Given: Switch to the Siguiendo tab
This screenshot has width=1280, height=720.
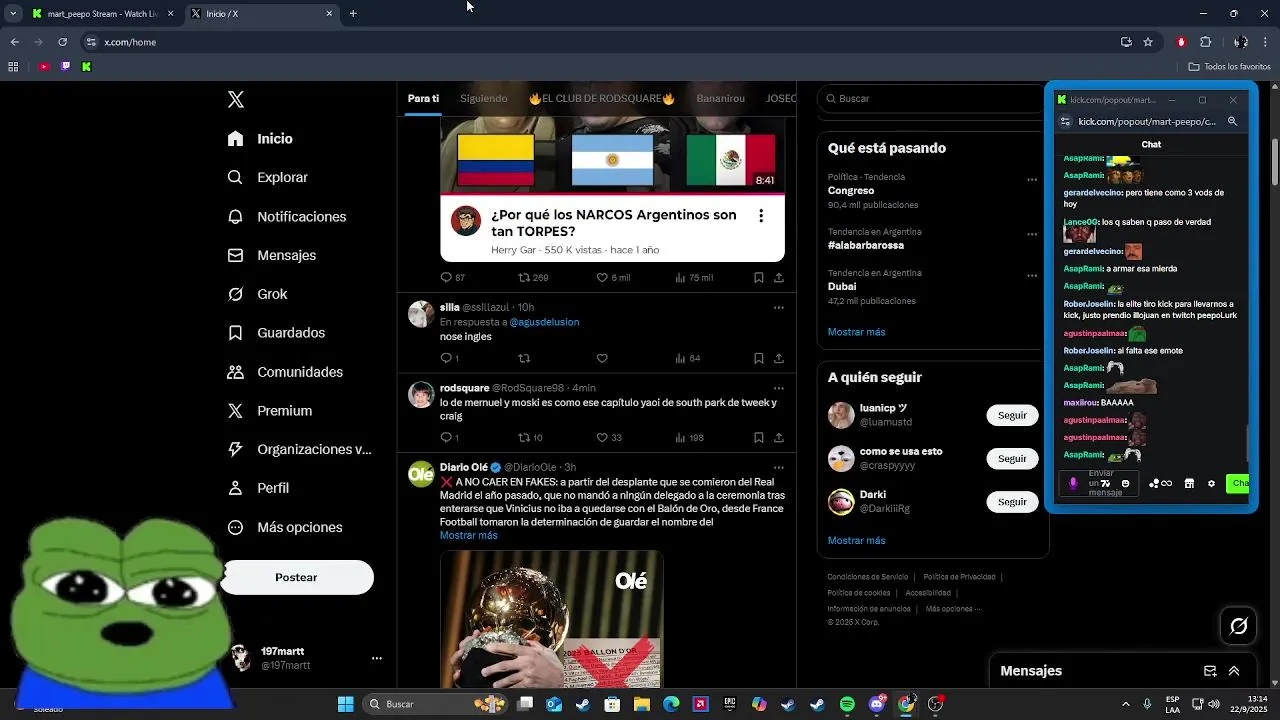Looking at the screenshot, I should coord(484,99).
